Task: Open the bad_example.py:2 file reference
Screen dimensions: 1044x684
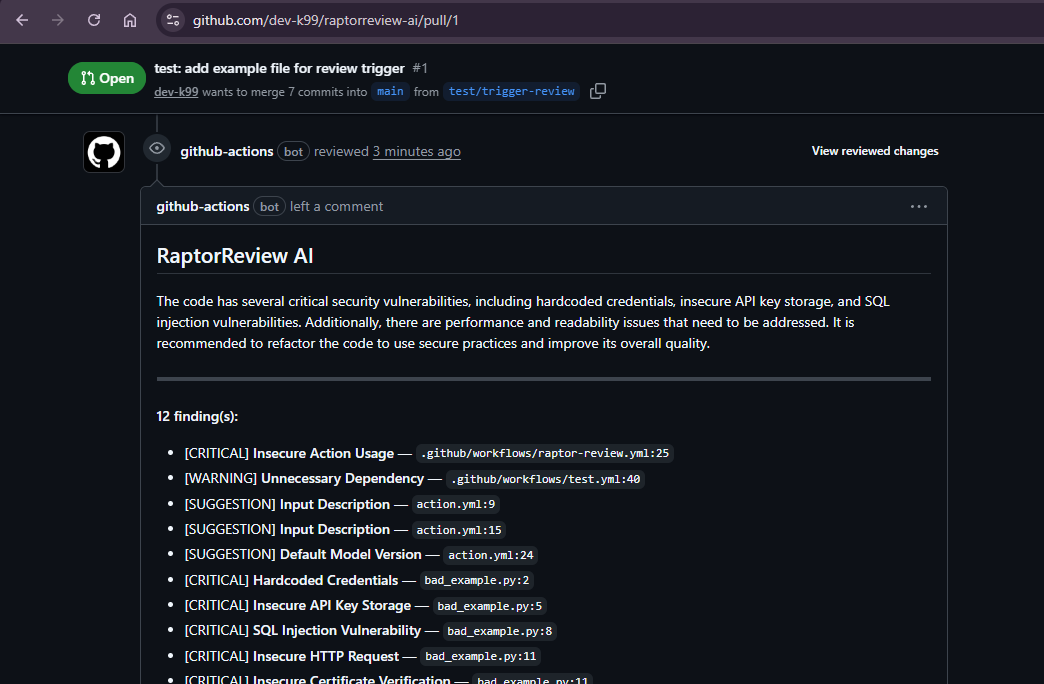Action: coord(476,580)
